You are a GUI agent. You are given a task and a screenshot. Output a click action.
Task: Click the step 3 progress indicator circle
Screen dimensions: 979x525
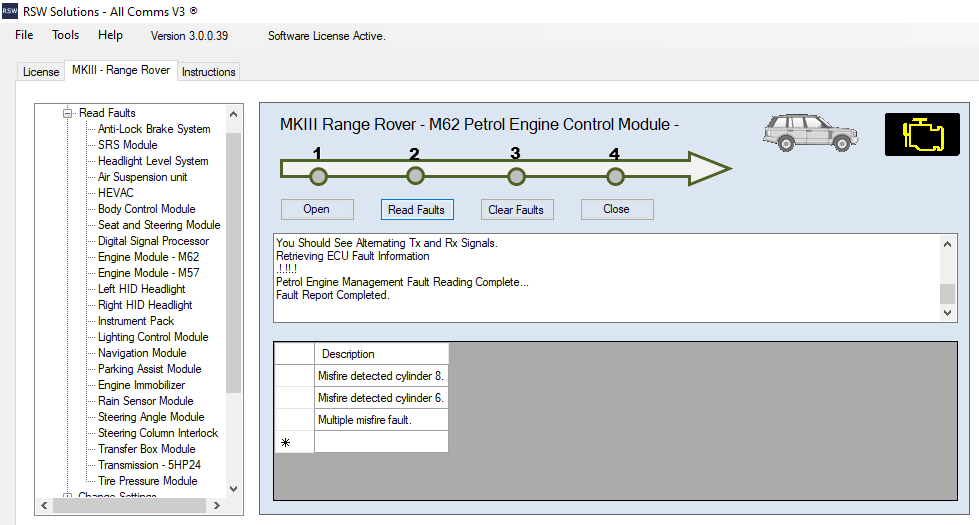[x=516, y=177]
